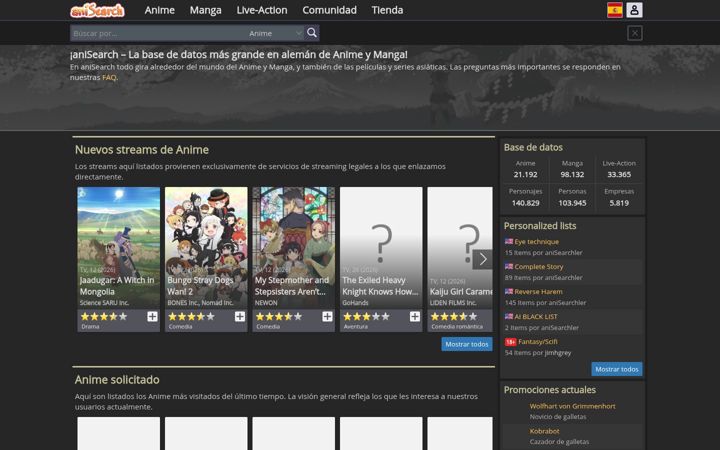This screenshot has width=720, height=450.
Task: Open the Tienda menu
Action: click(x=387, y=10)
